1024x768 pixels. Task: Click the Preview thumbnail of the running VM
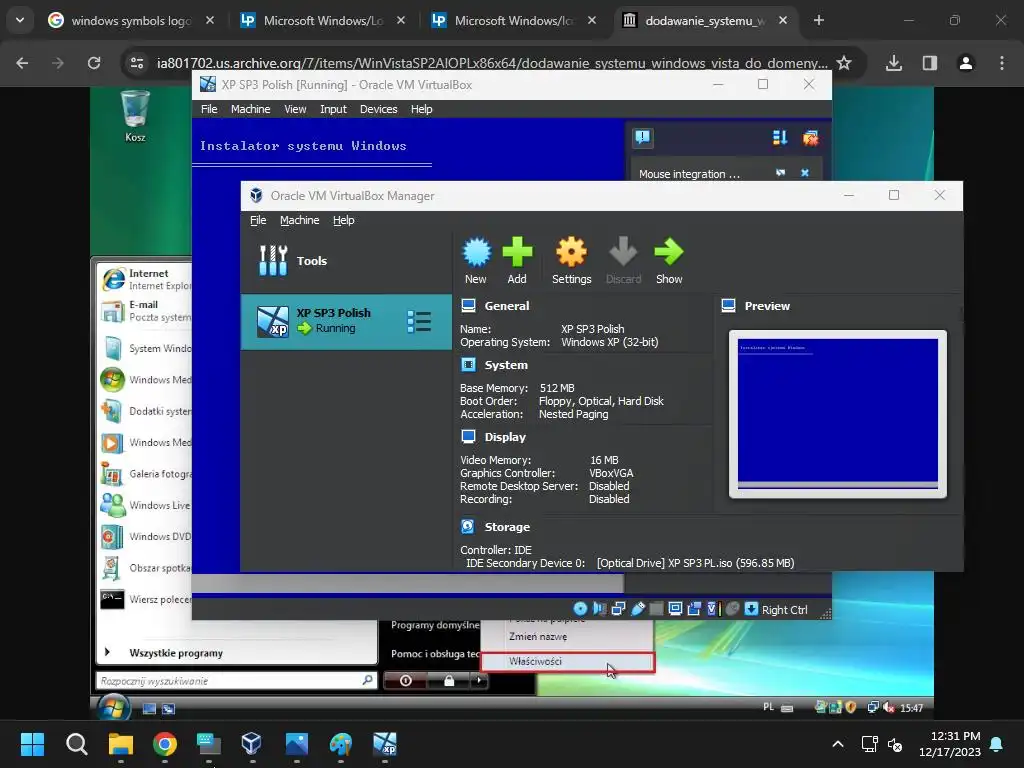coord(837,413)
